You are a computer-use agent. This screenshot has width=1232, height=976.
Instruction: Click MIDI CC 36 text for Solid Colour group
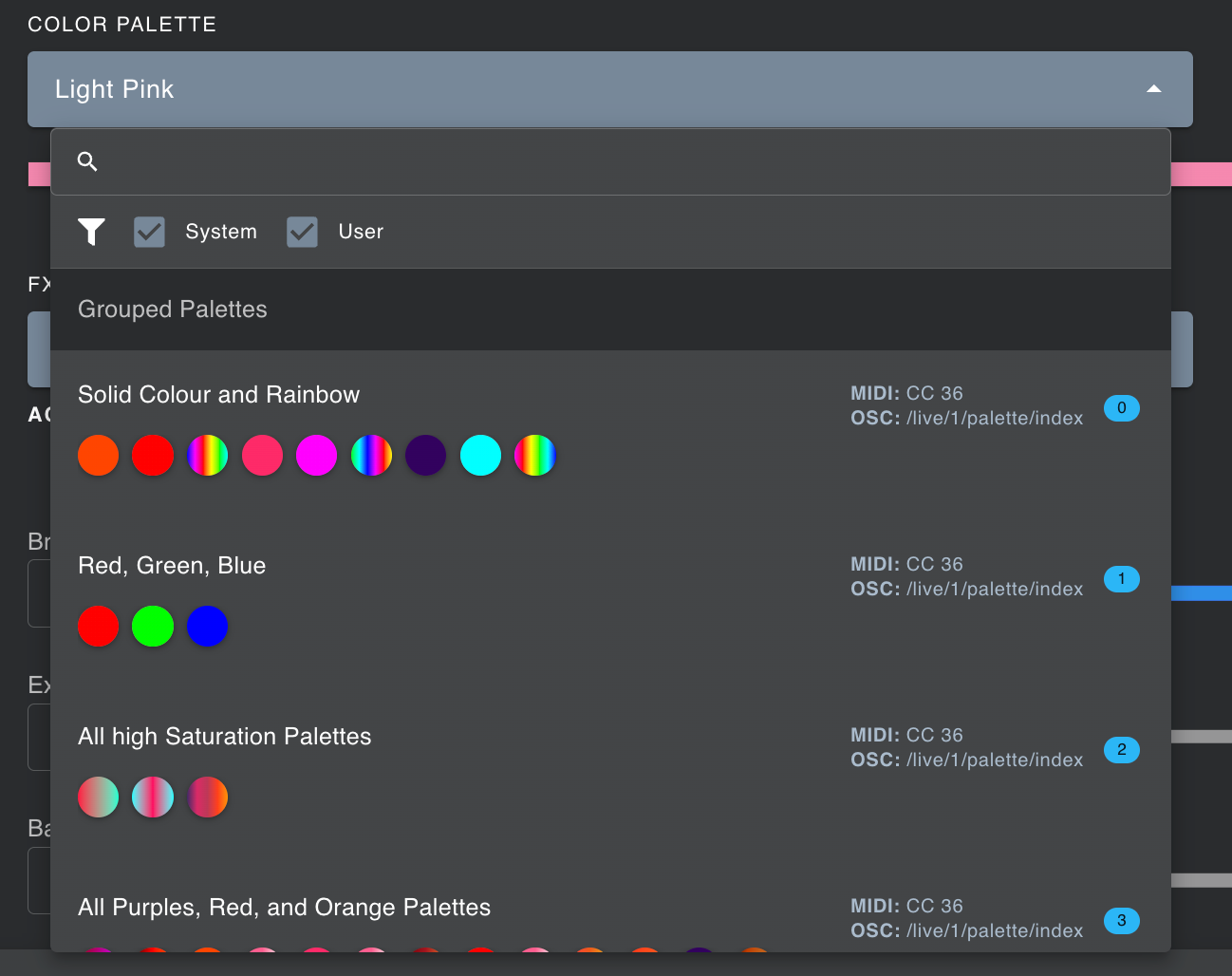pyautogui.click(x=906, y=393)
